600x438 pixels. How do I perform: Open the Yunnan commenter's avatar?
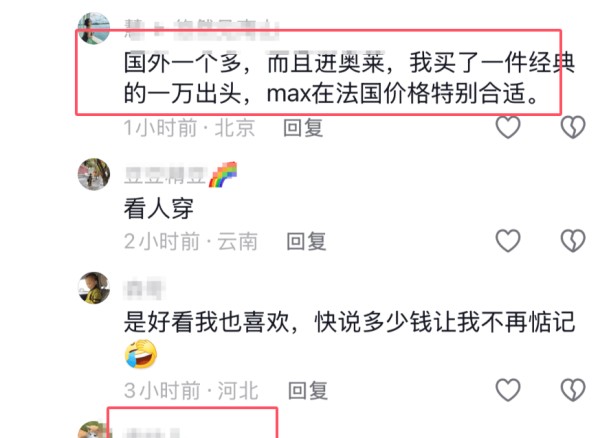94,174
